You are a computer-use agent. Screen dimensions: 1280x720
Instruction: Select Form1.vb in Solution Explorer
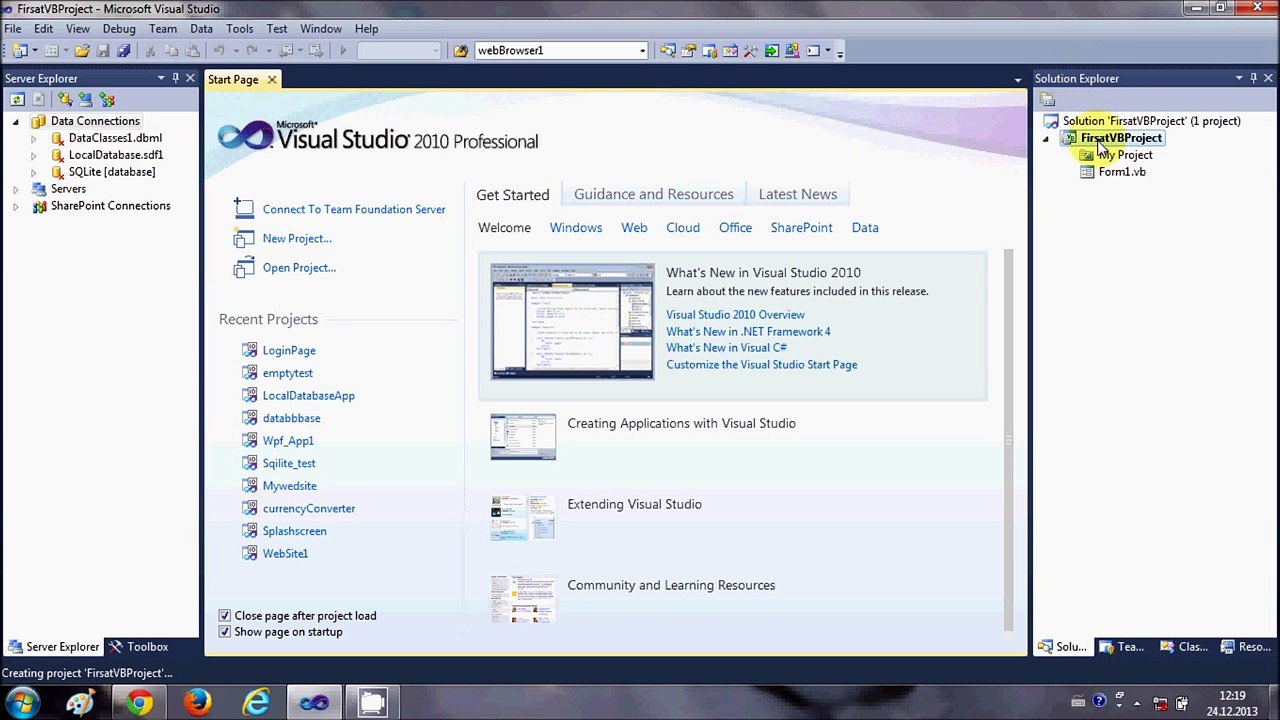click(x=1122, y=172)
